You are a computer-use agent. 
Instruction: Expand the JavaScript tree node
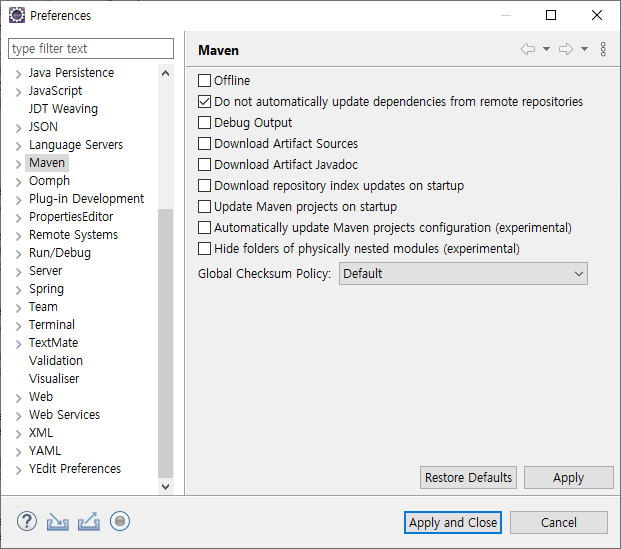click(18, 92)
